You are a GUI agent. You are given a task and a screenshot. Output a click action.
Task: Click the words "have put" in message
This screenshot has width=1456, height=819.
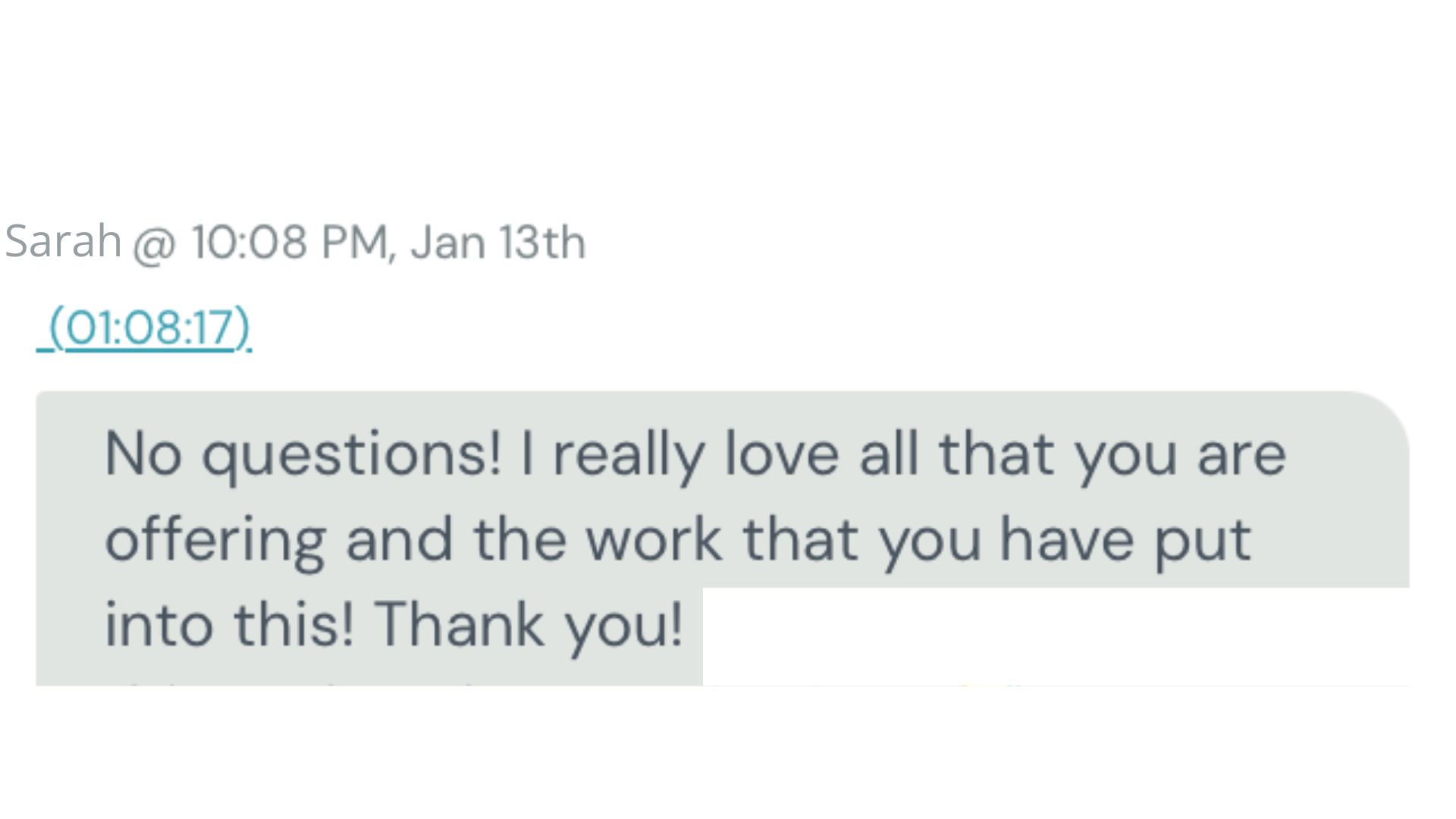(x=1125, y=540)
